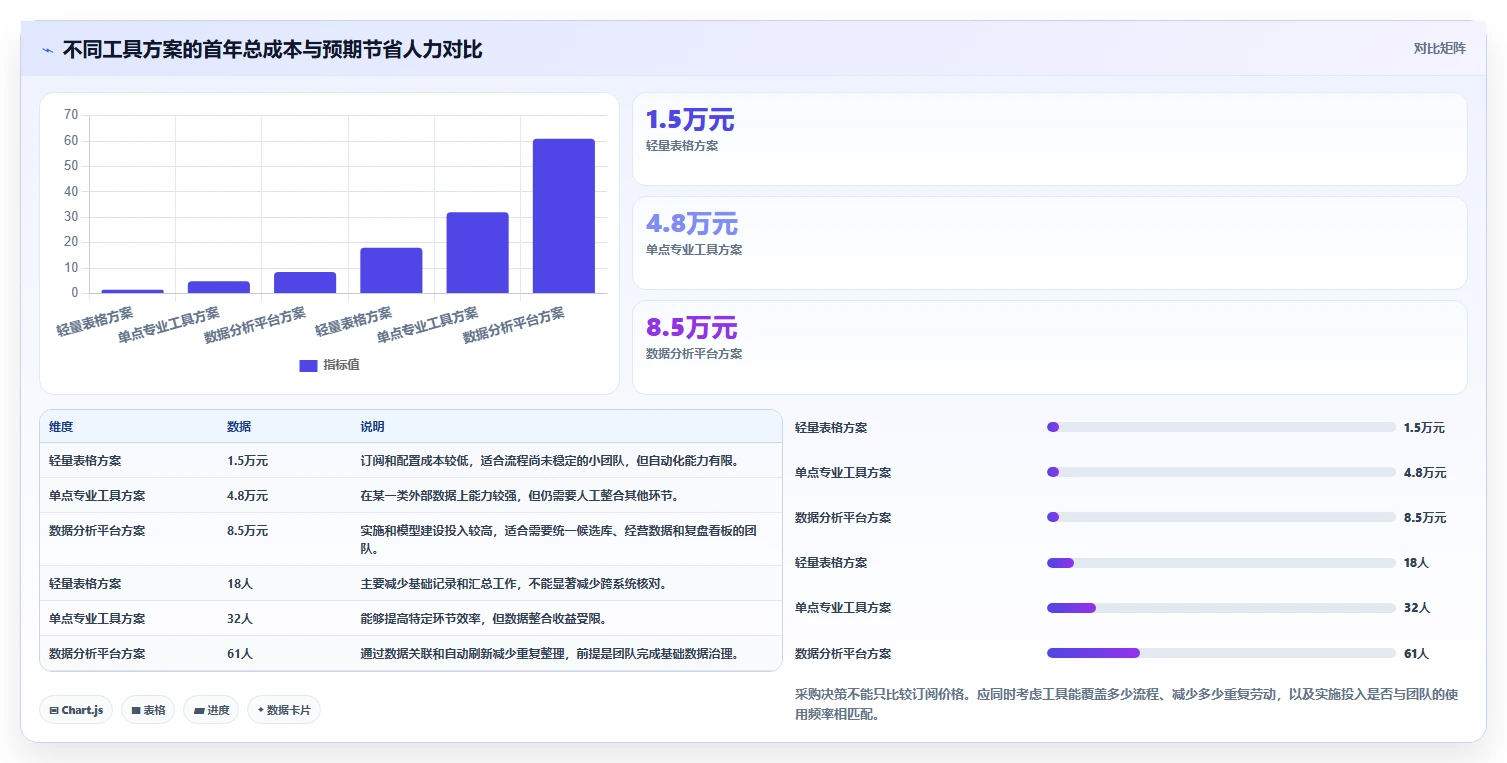Viewport: 1507px width, 763px height.
Task: Click the large 4.8万元 card value
Action: (x=692, y=224)
